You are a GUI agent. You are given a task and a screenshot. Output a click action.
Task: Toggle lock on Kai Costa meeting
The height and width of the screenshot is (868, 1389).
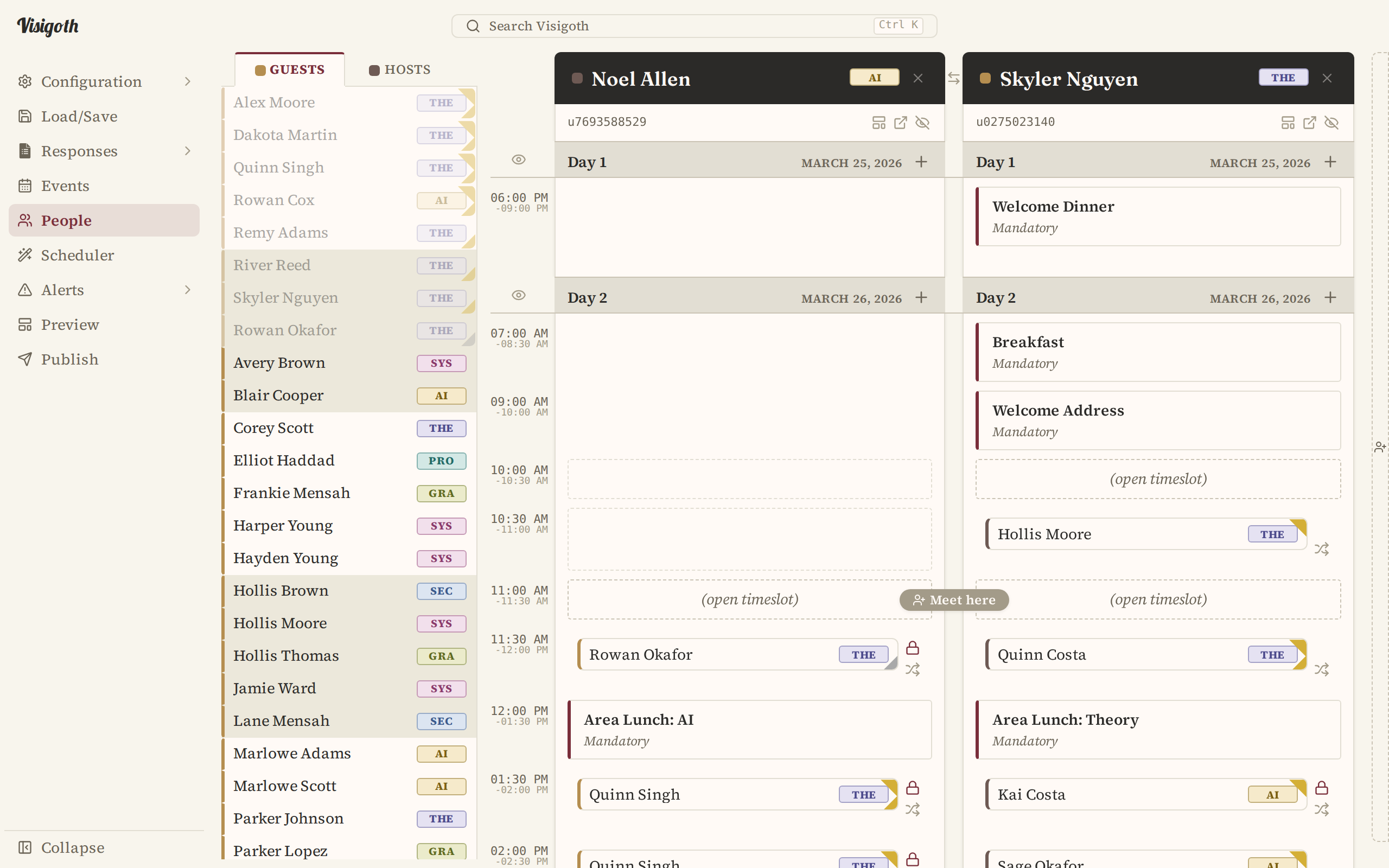pyautogui.click(x=1321, y=788)
